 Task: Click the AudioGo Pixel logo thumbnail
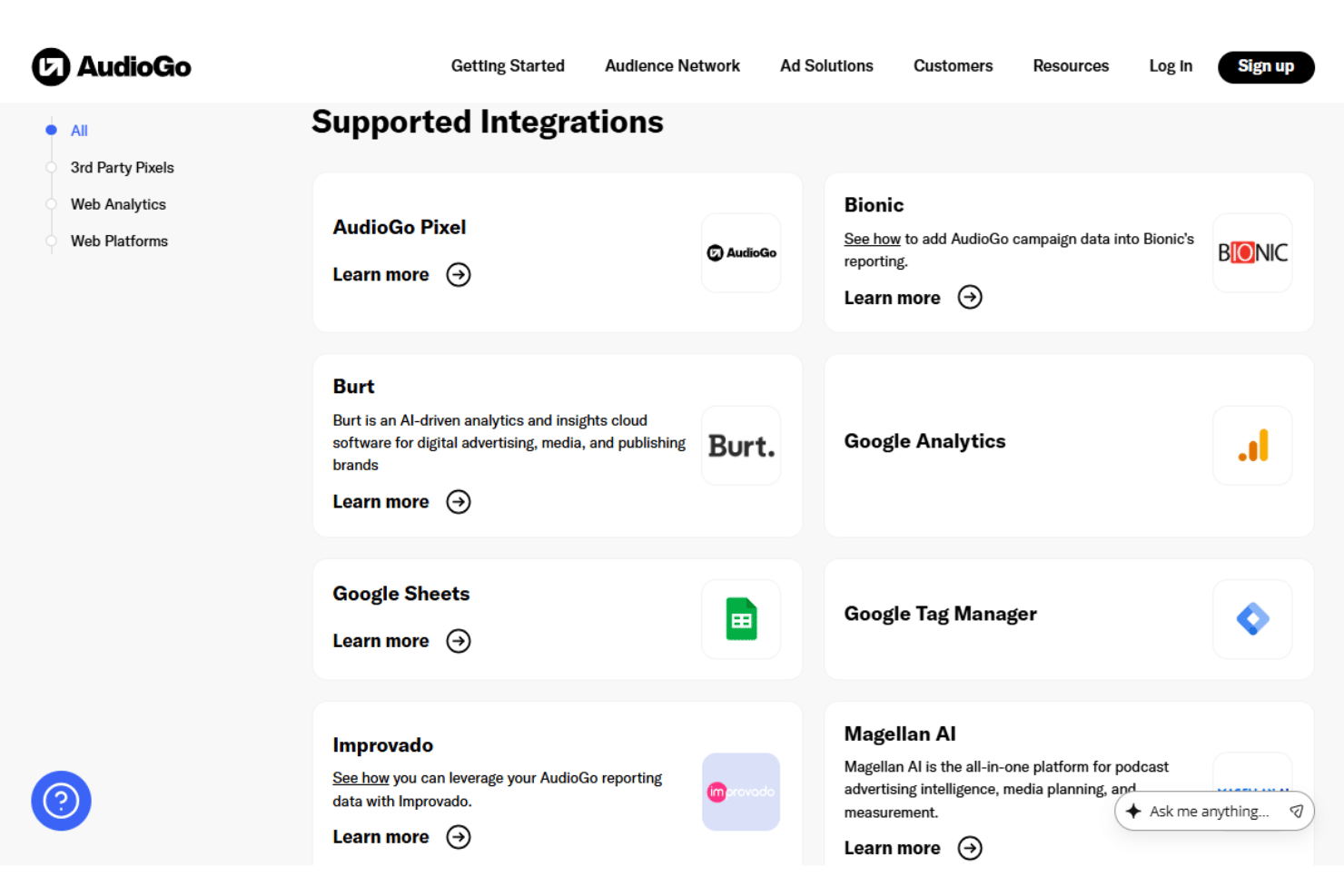coord(741,253)
